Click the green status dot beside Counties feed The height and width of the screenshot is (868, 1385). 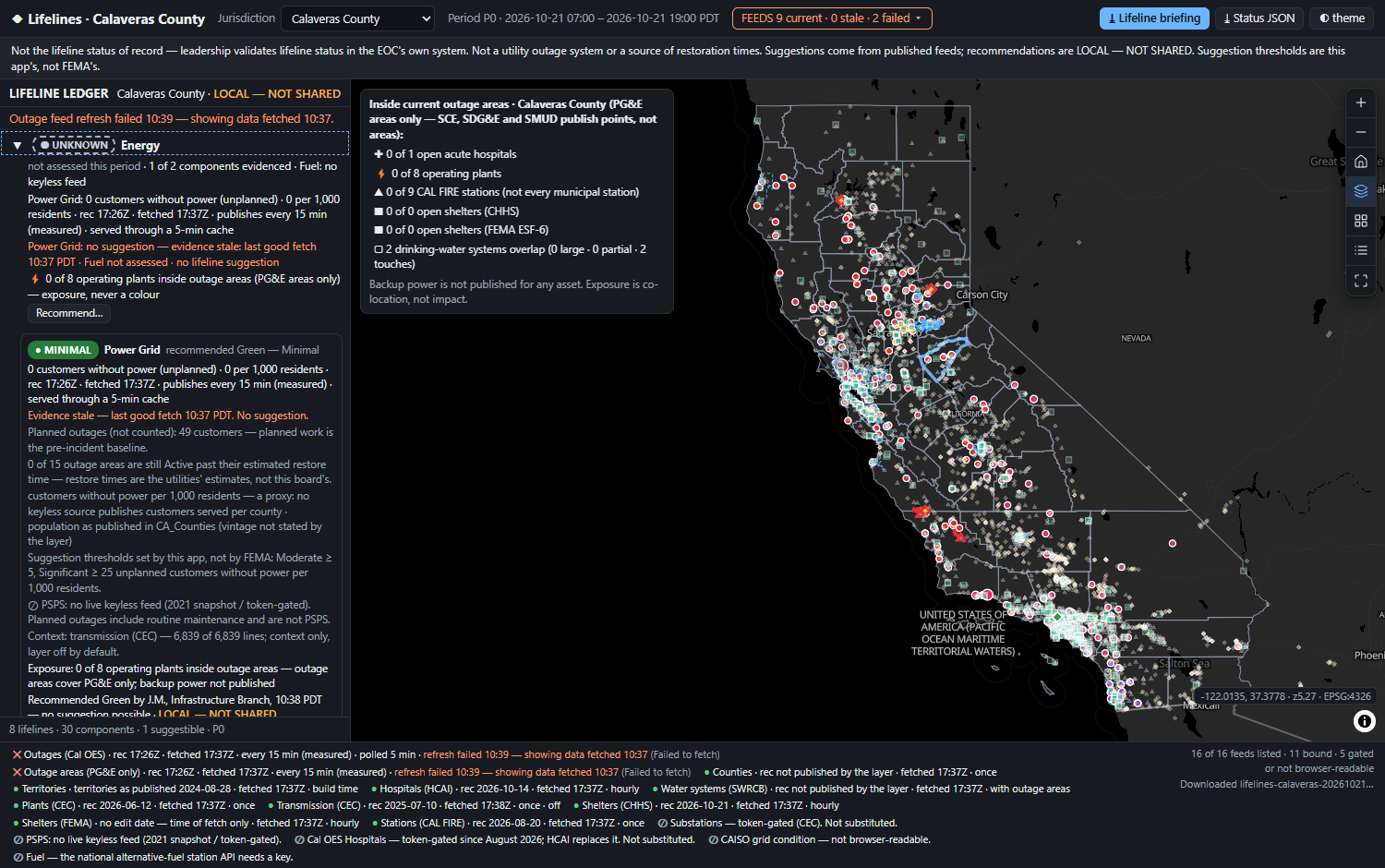pos(707,772)
